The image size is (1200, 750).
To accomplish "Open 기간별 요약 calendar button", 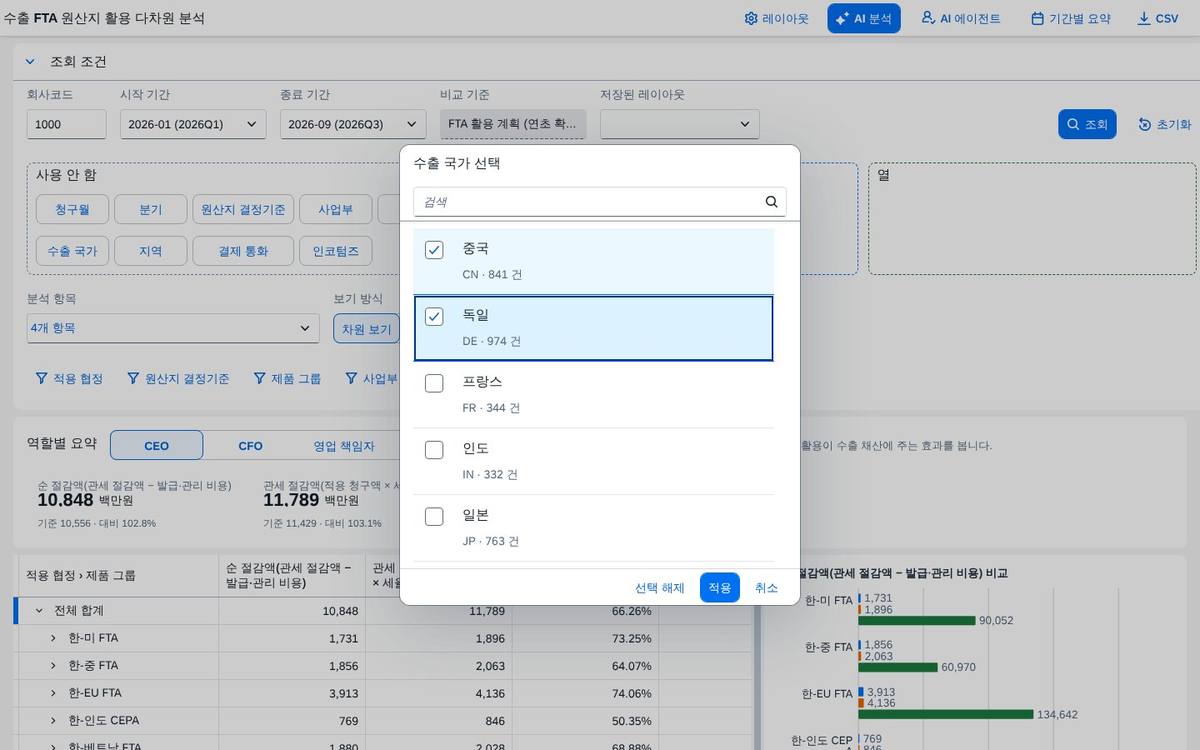I will [x=1070, y=18].
